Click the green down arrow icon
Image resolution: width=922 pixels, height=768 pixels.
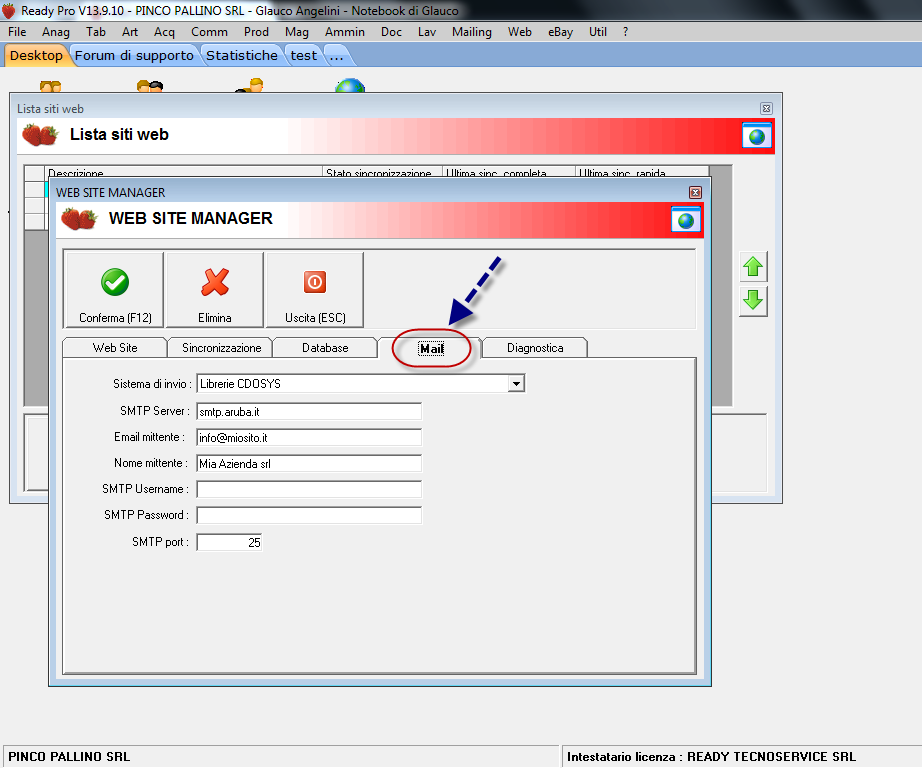tap(753, 300)
